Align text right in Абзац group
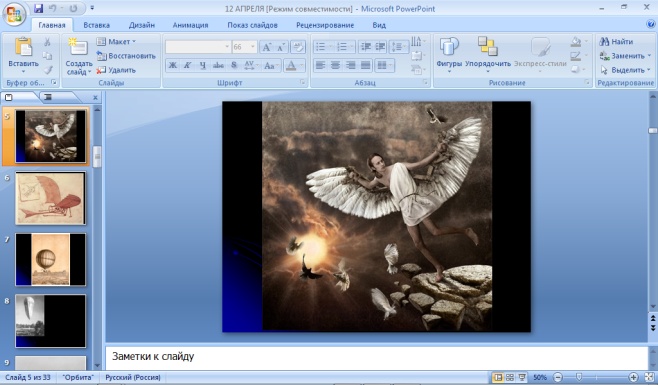Image resolution: width=658 pixels, height=385 pixels. tap(350, 65)
